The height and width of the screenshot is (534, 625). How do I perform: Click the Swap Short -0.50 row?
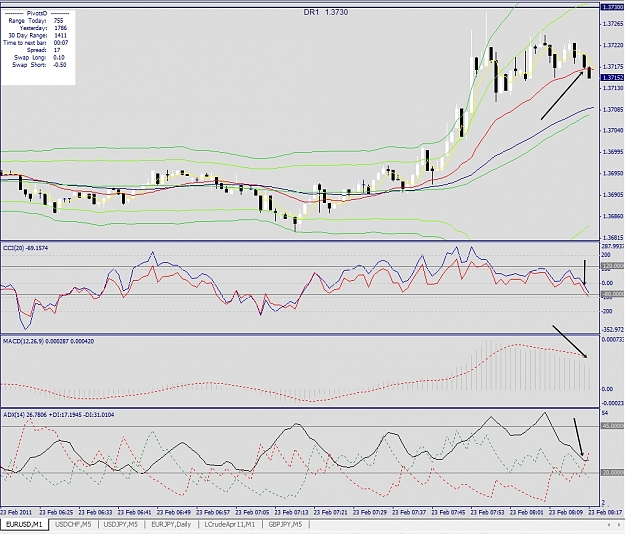[x=39, y=65]
